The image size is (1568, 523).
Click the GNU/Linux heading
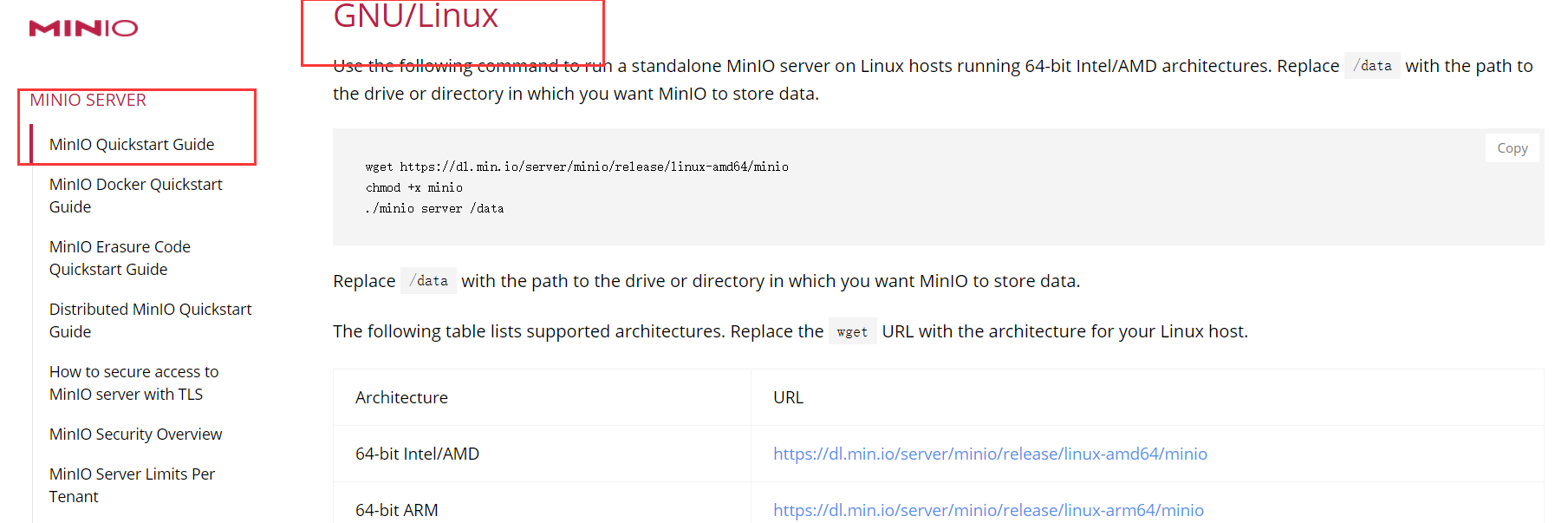pyautogui.click(x=416, y=16)
